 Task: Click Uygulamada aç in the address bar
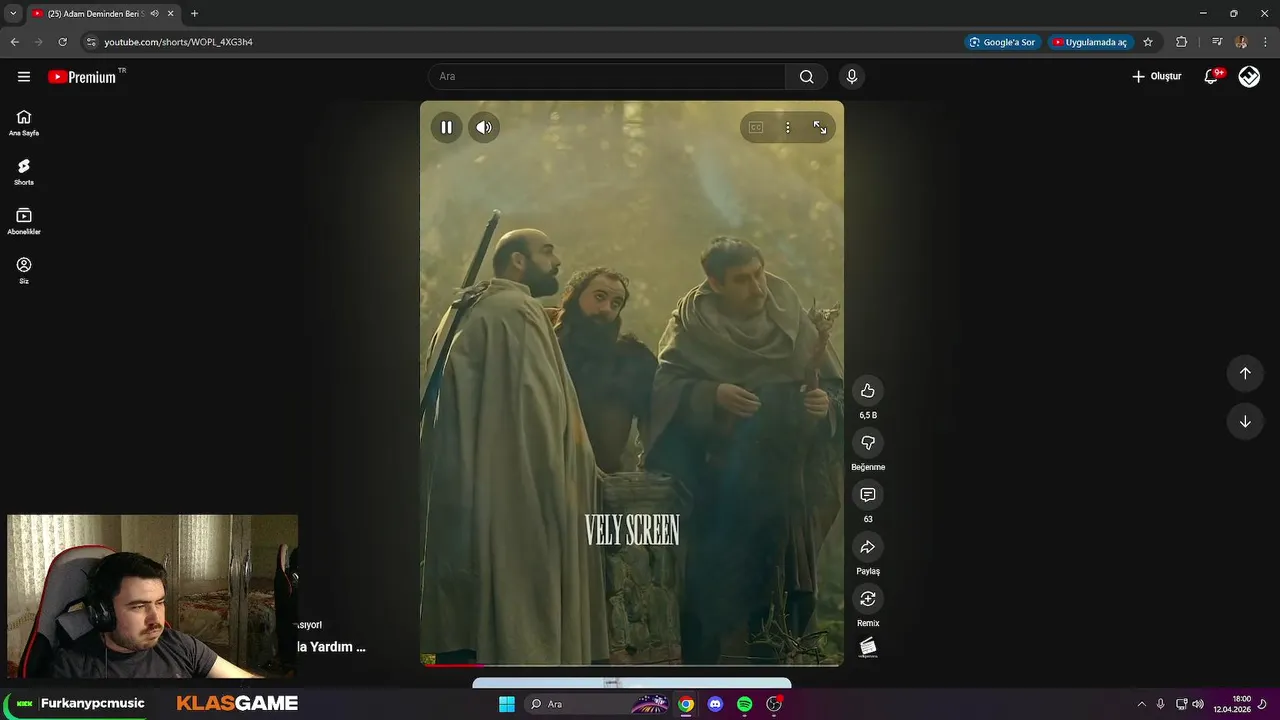pyautogui.click(x=1090, y=42)
